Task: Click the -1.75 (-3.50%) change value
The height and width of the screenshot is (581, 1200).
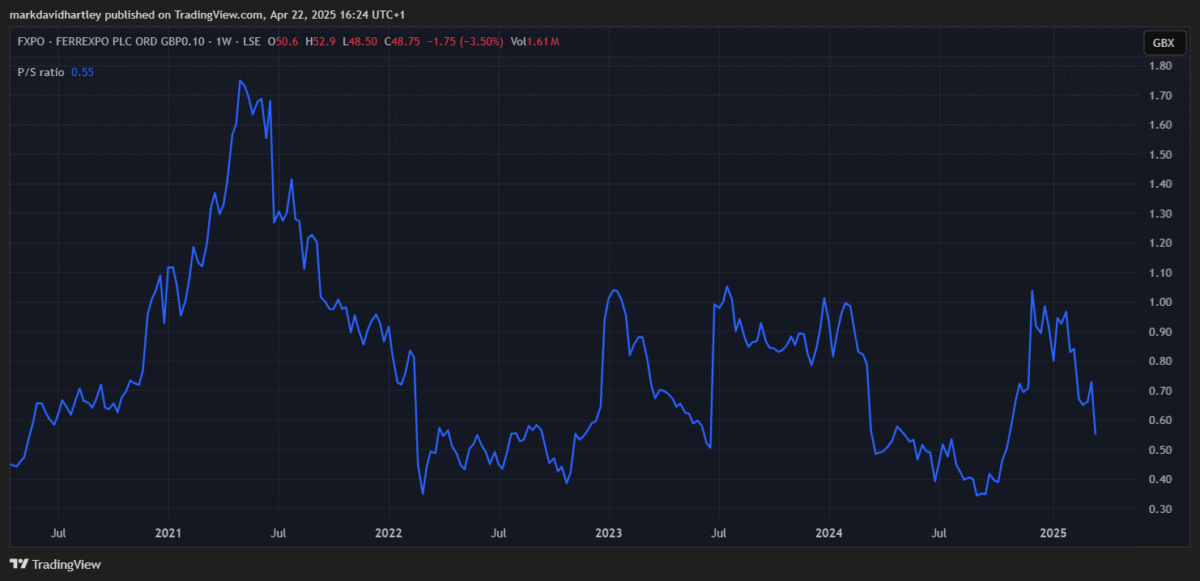Action: click(465, 42)
